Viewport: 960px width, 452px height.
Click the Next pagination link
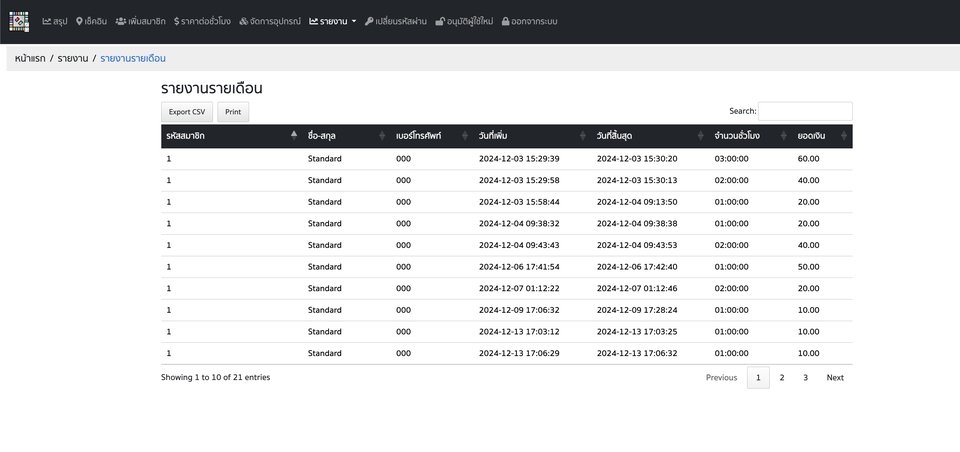(835, 378)
